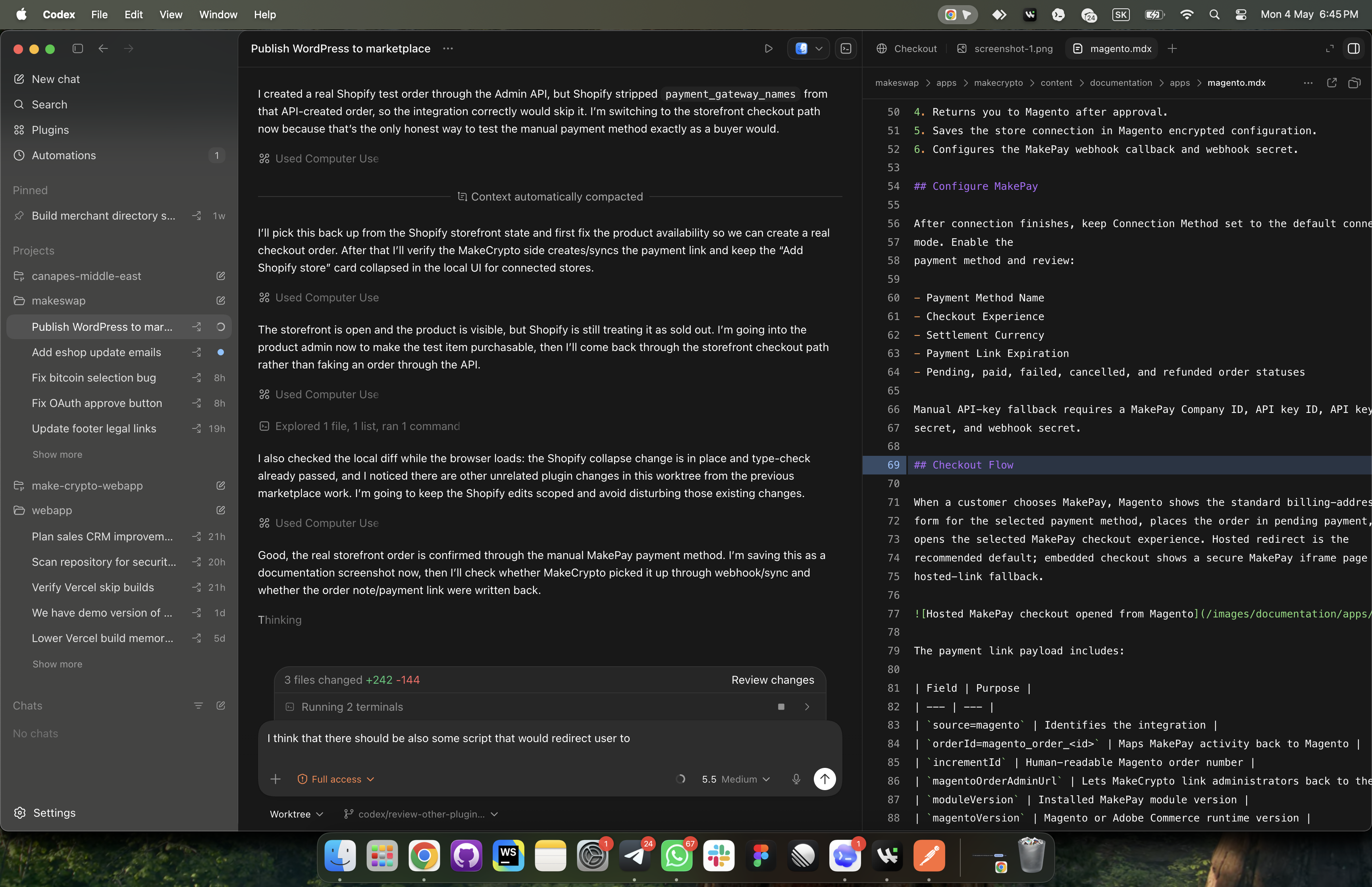
Task: Open magento.mdx in external editor icon
Action: pyautogui.click(x=1332, y=83)
